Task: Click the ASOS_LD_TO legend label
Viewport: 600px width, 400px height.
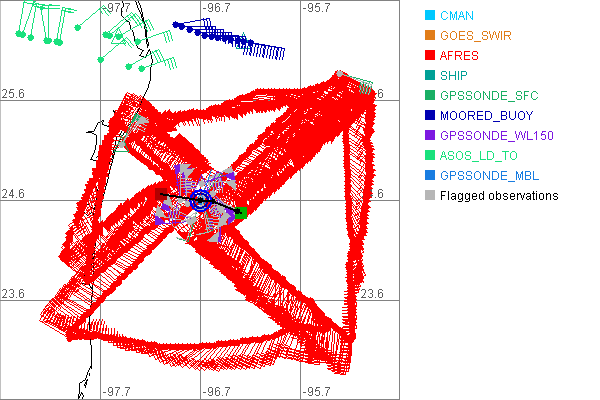Action: tap(476, 156)
